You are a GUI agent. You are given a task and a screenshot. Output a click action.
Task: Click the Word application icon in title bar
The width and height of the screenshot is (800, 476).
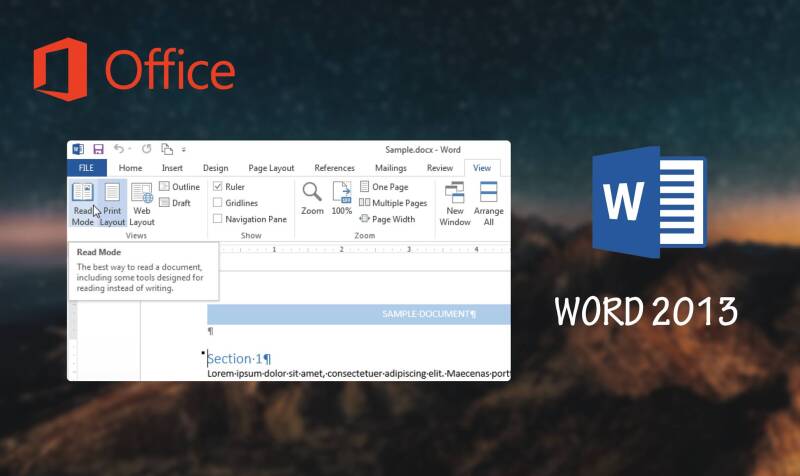78,149
